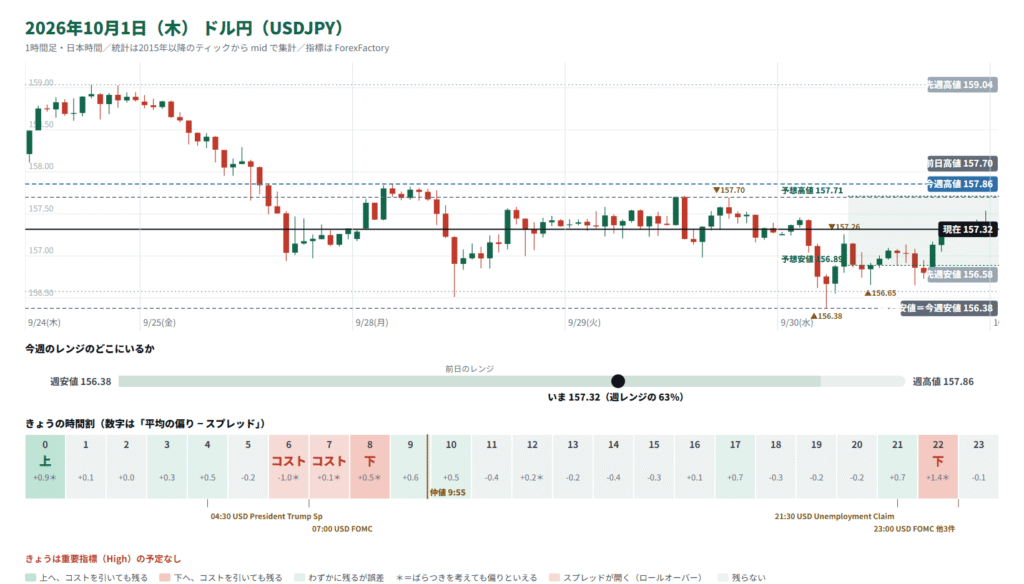This screenshot has height=584, width=1024.
Task: Click the 先週安値 156.58 price label
Action: (x=962, y=274)
